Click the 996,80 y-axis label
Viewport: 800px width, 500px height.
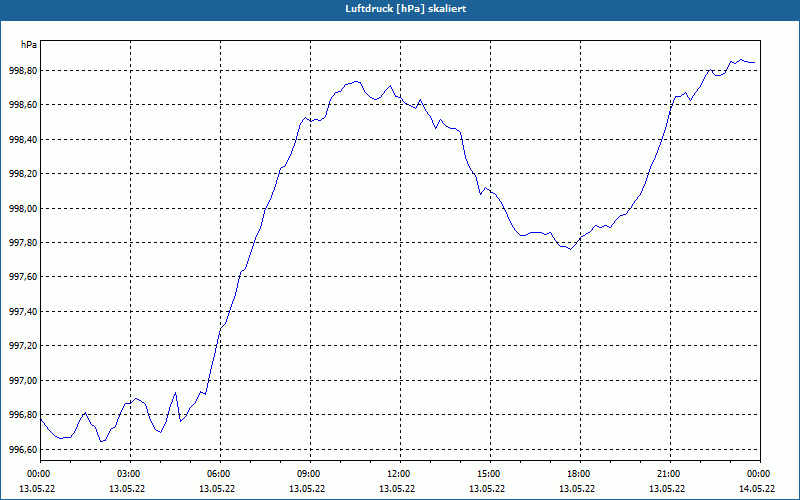point(23,415)
